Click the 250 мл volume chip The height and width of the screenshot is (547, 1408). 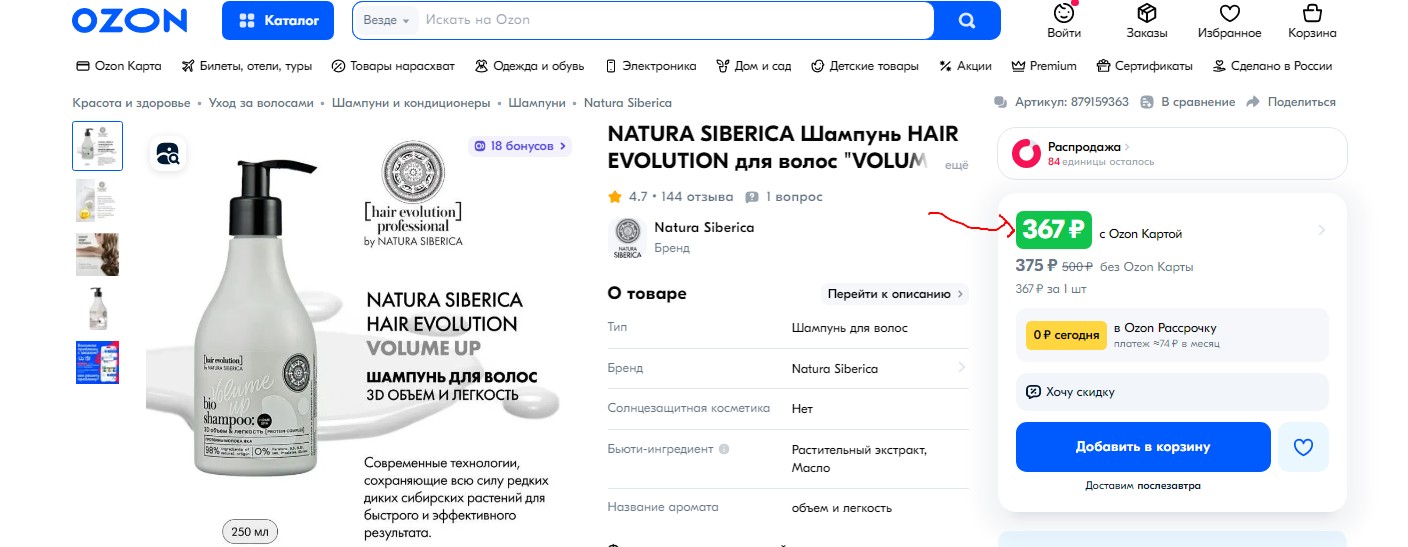249,532
